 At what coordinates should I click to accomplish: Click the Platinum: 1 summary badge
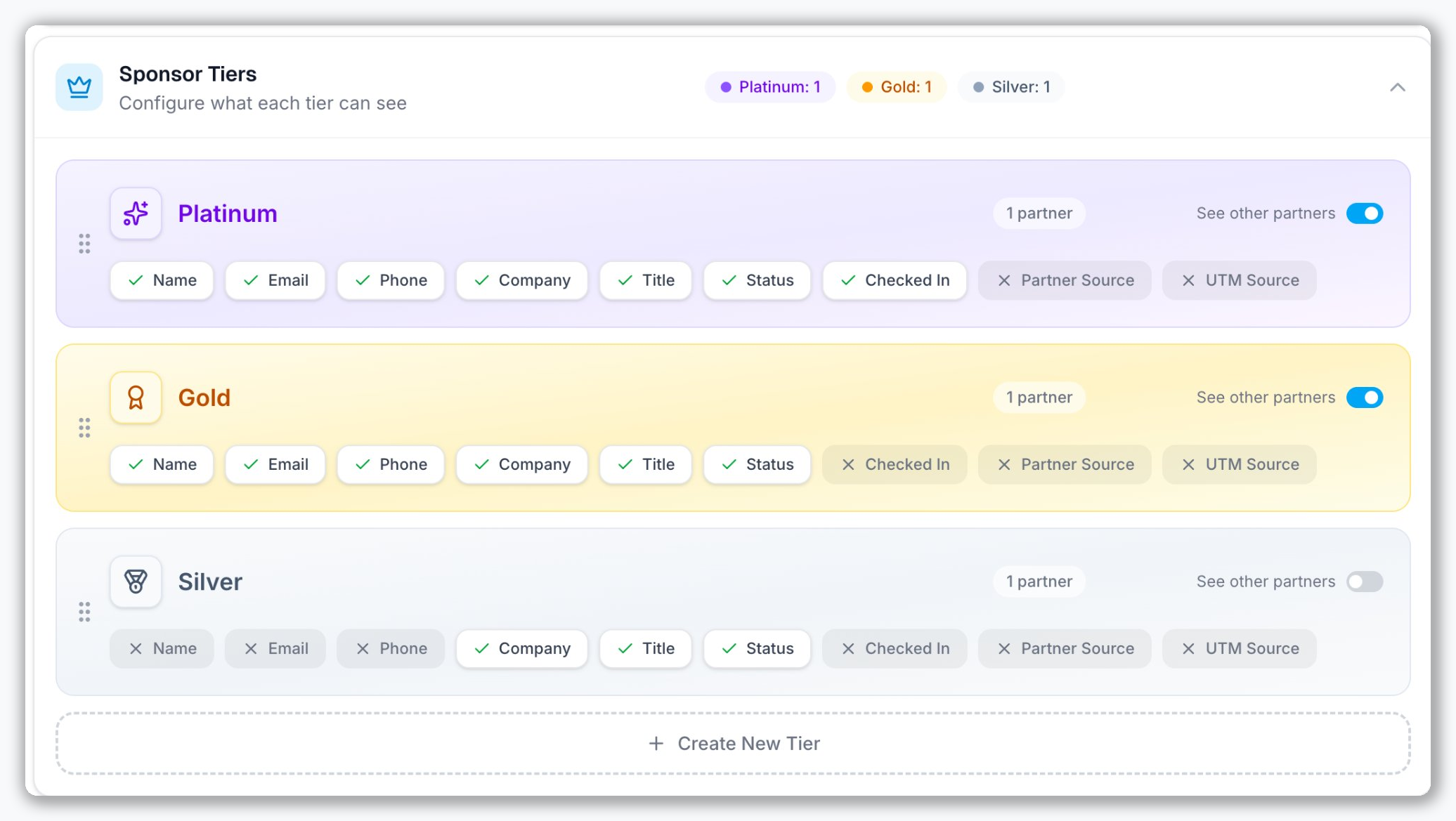coord(769,86)
